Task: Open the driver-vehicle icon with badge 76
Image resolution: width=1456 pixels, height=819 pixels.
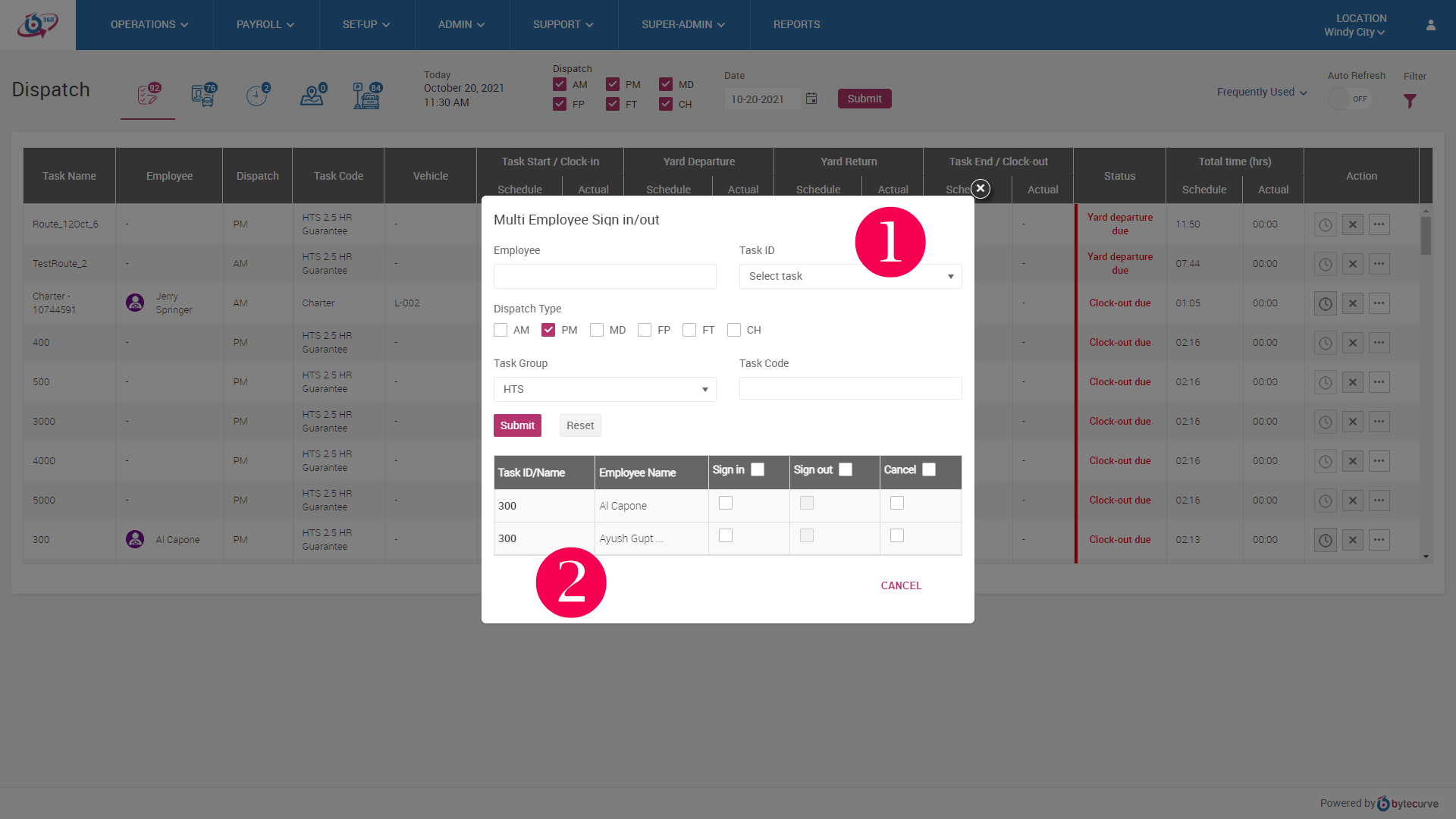Action: (203, 96)
